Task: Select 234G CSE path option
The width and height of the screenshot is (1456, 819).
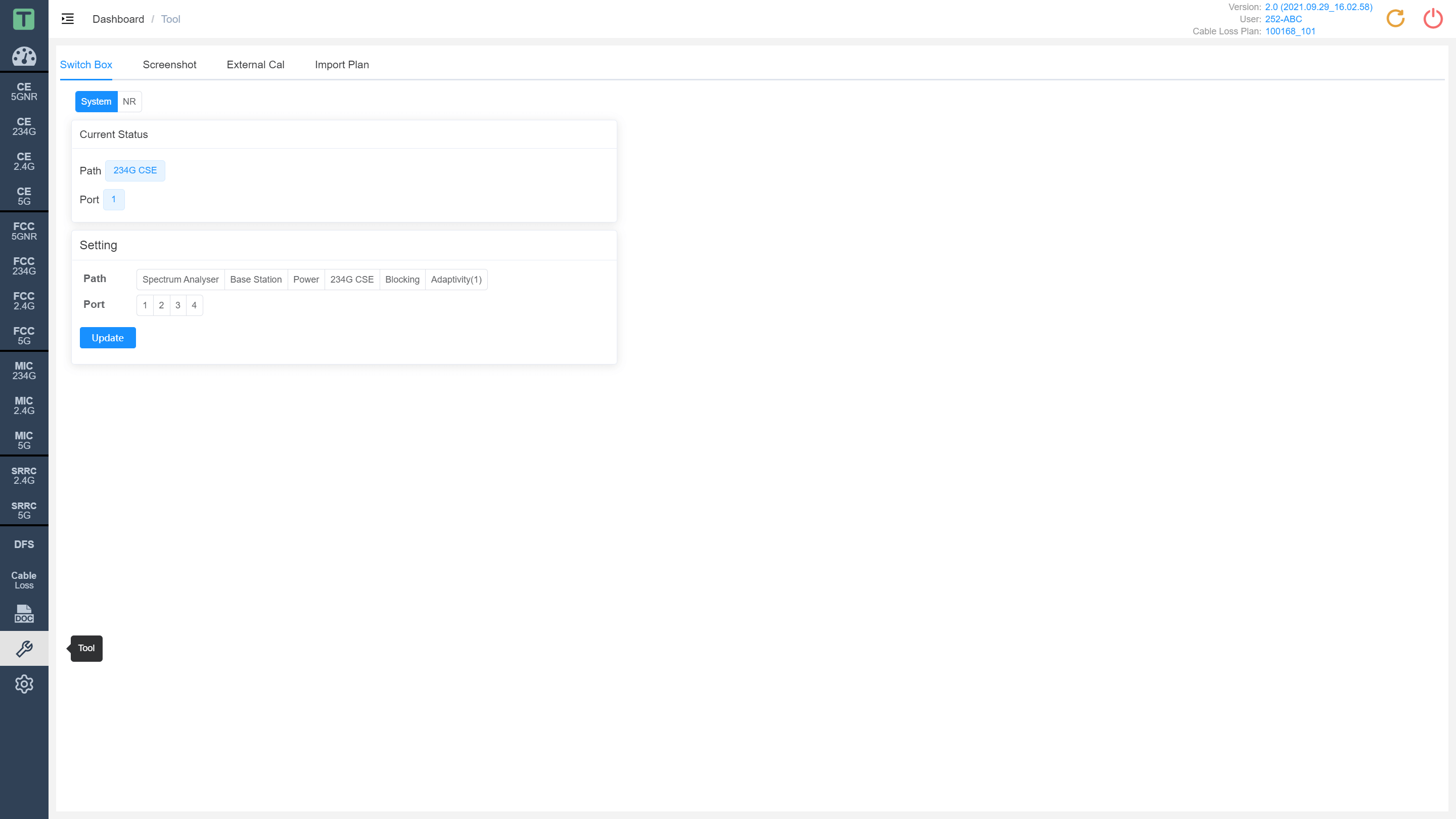Action: (352, 279)
